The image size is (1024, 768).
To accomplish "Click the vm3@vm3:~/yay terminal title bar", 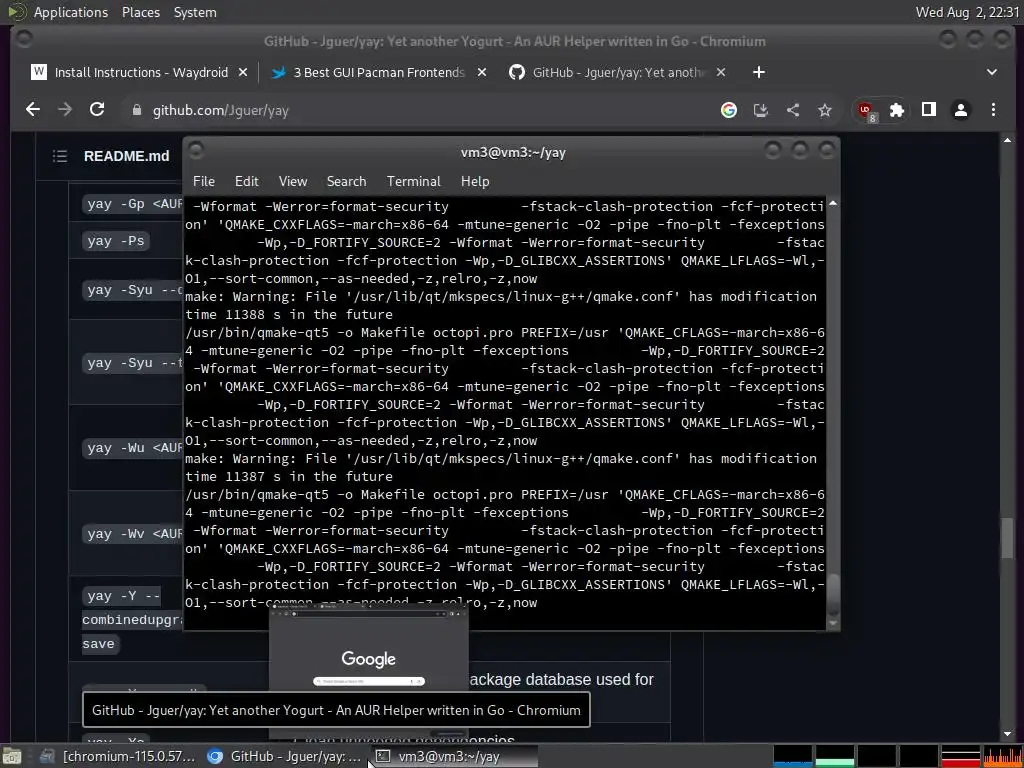I will click(x=513, y=152).
